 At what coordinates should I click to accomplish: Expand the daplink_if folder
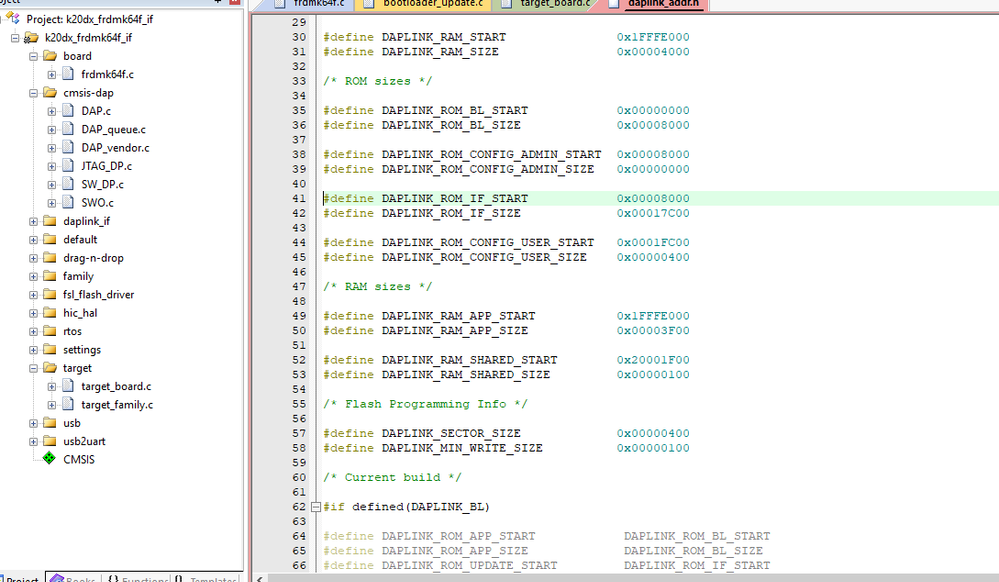[x=33, y=221]
